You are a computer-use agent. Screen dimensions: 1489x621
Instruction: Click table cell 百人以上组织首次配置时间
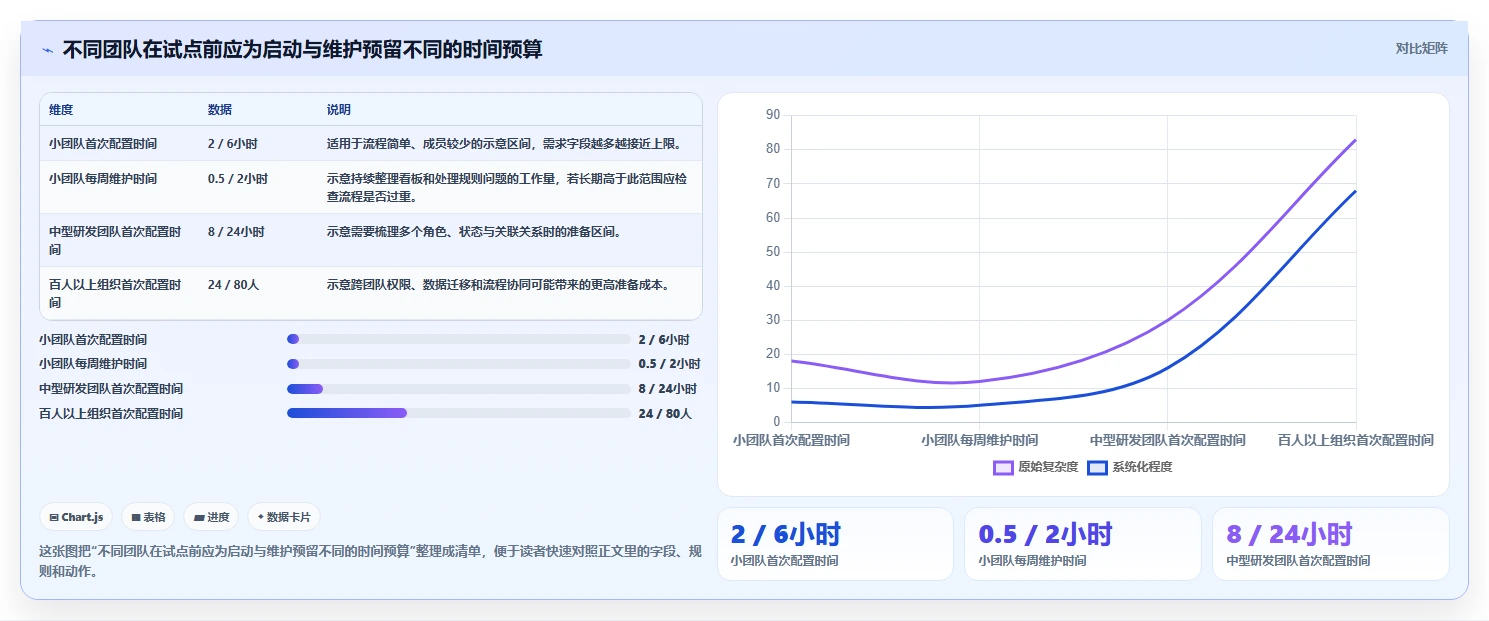click(x=115, y=293)
